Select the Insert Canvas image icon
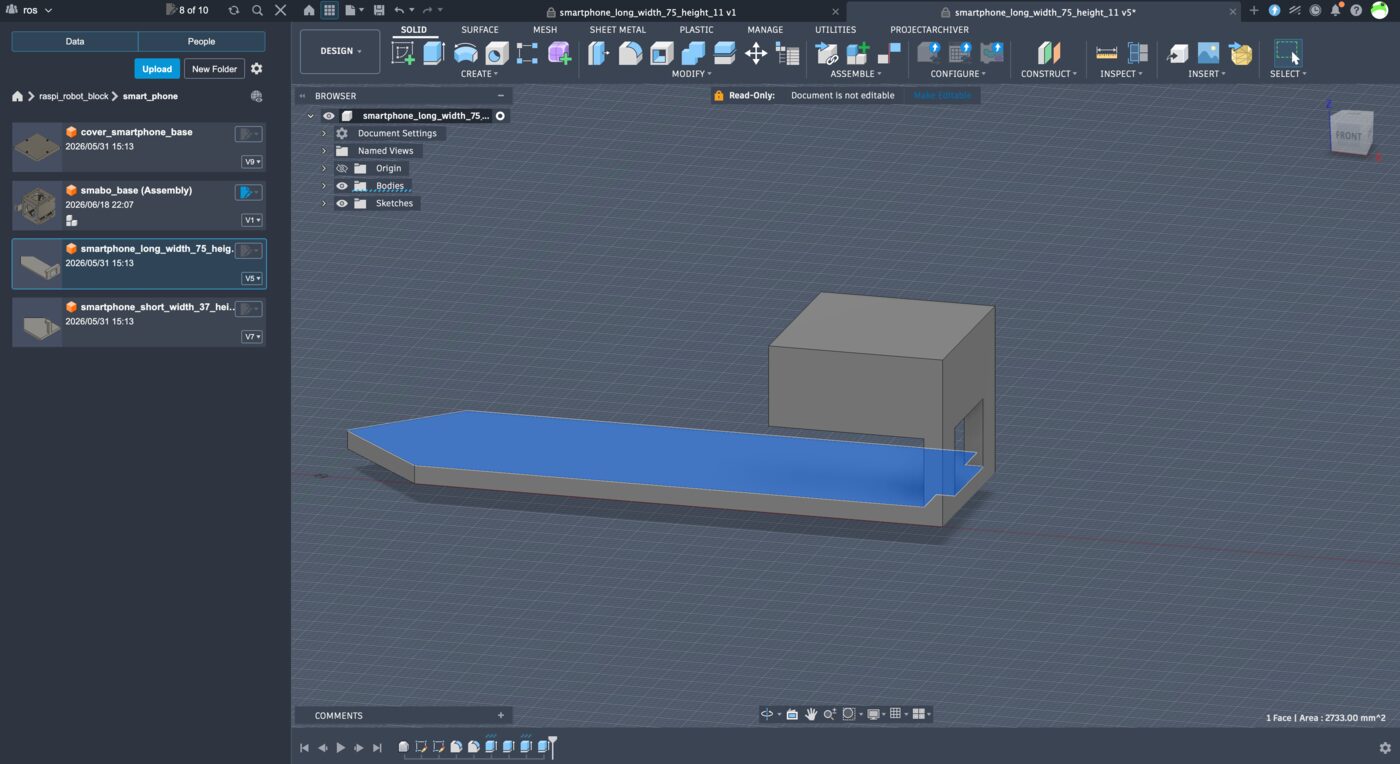Image resolution: width=1400 pixels, height=764 pixels. 1209,53
